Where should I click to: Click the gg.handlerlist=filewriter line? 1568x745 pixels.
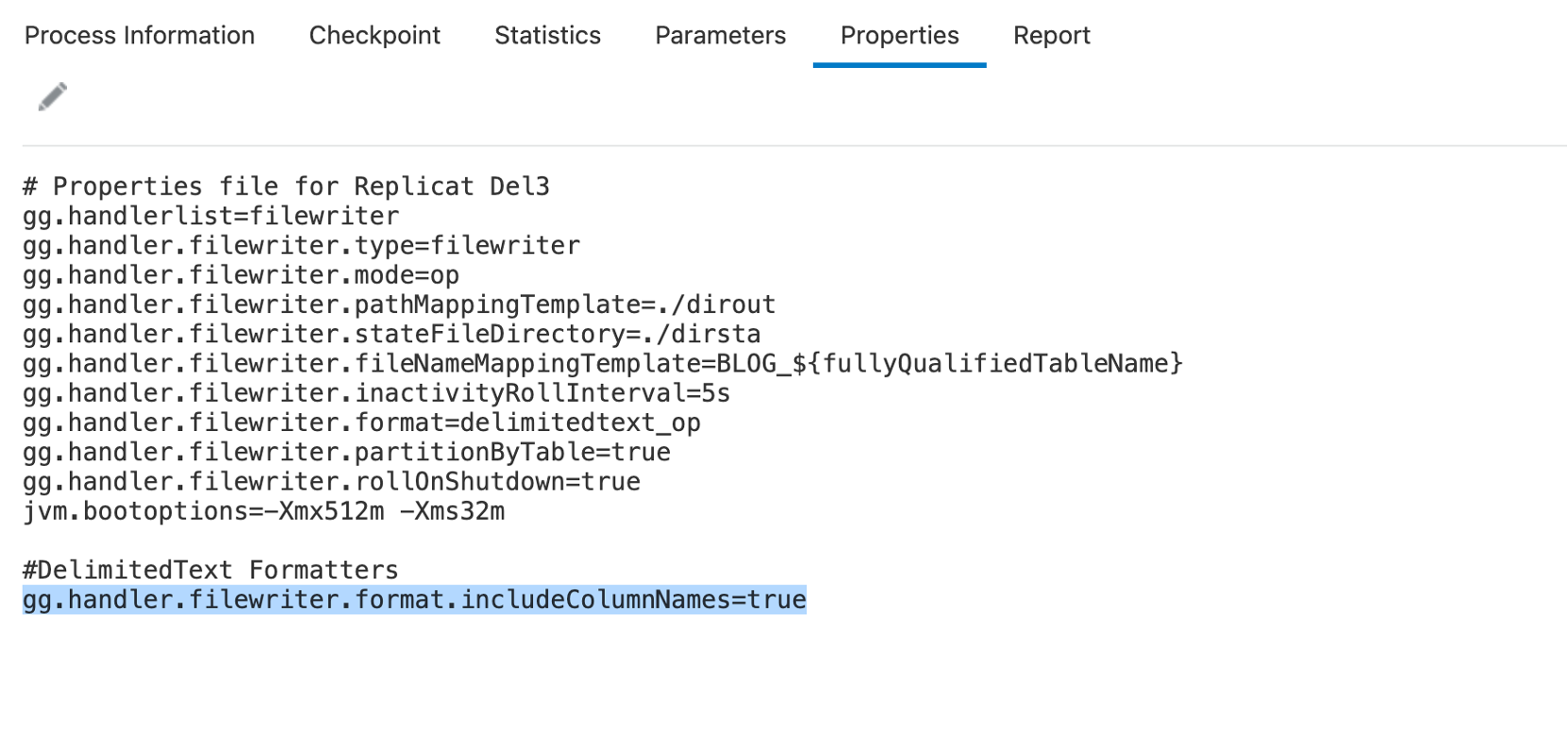[210, 216]
